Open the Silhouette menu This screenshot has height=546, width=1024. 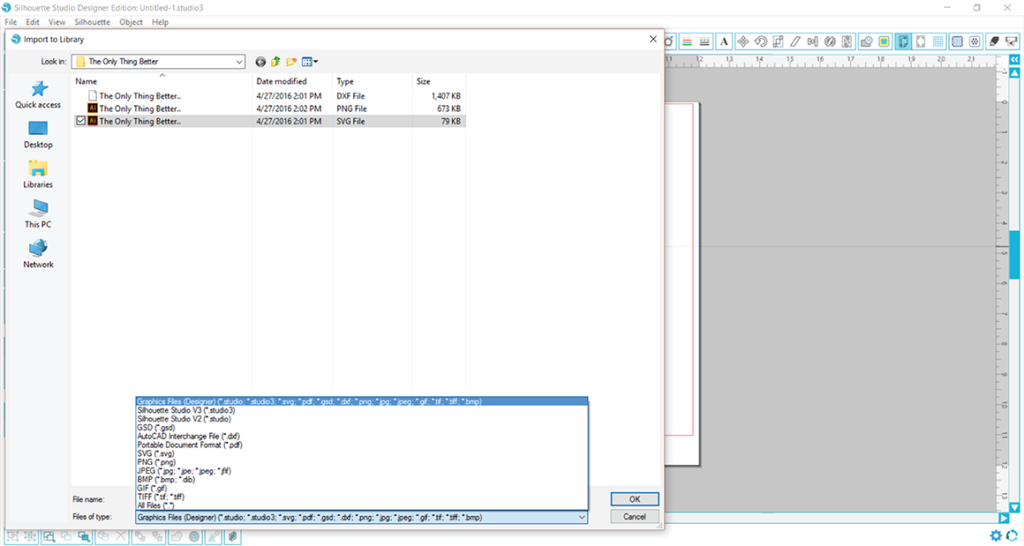[92, 22]
